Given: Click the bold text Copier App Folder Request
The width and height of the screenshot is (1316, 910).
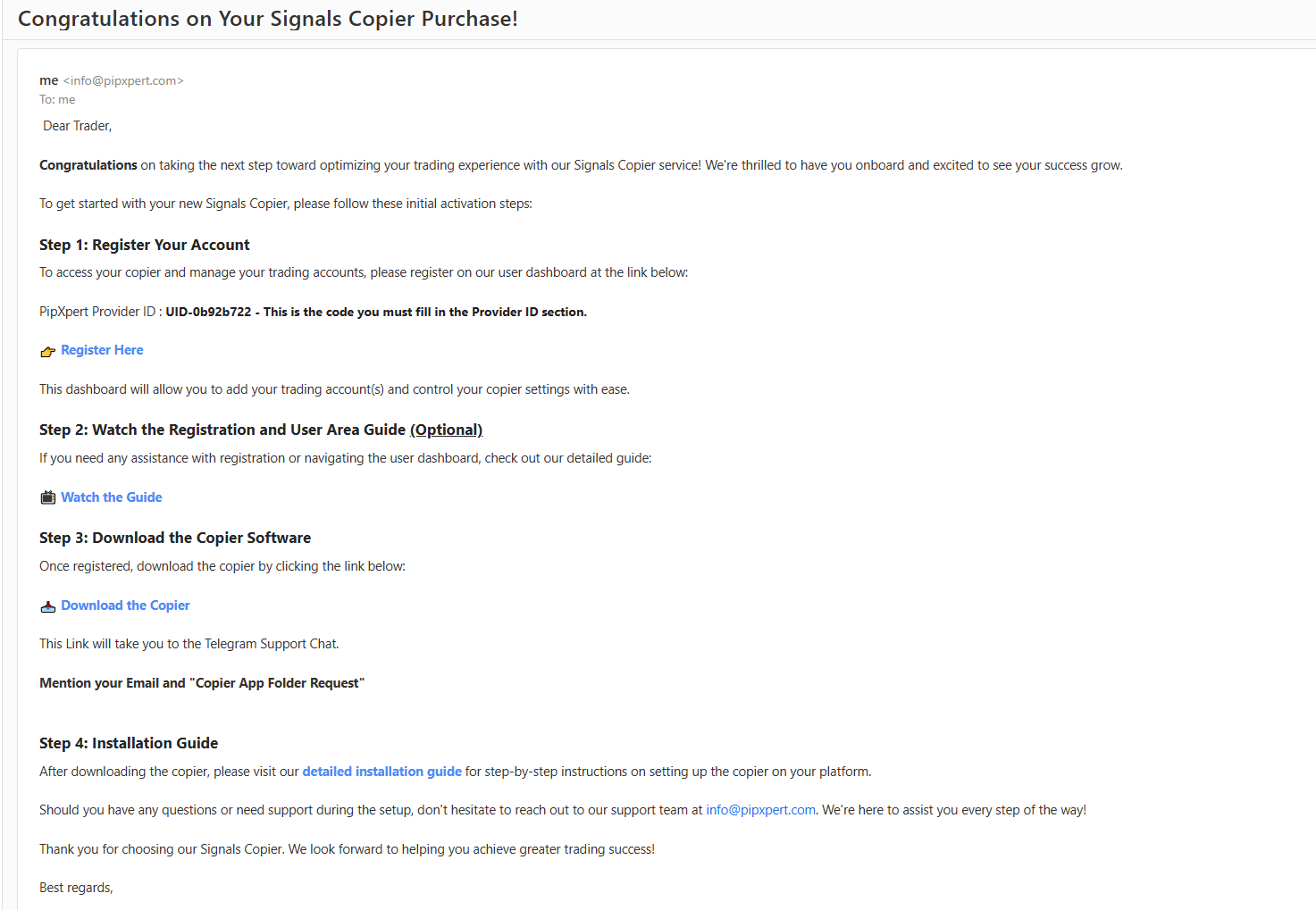Looking at the screenshot, I should coord(277,683).
